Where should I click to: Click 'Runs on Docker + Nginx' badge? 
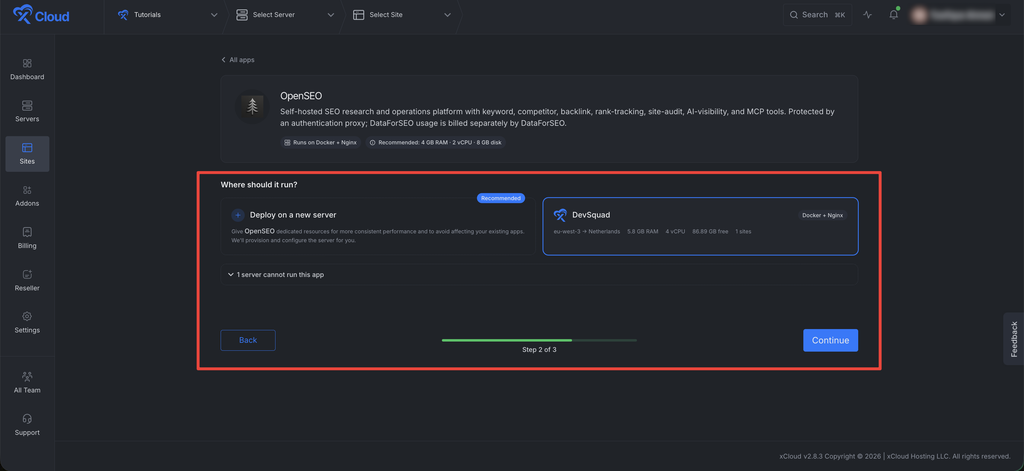321,142
